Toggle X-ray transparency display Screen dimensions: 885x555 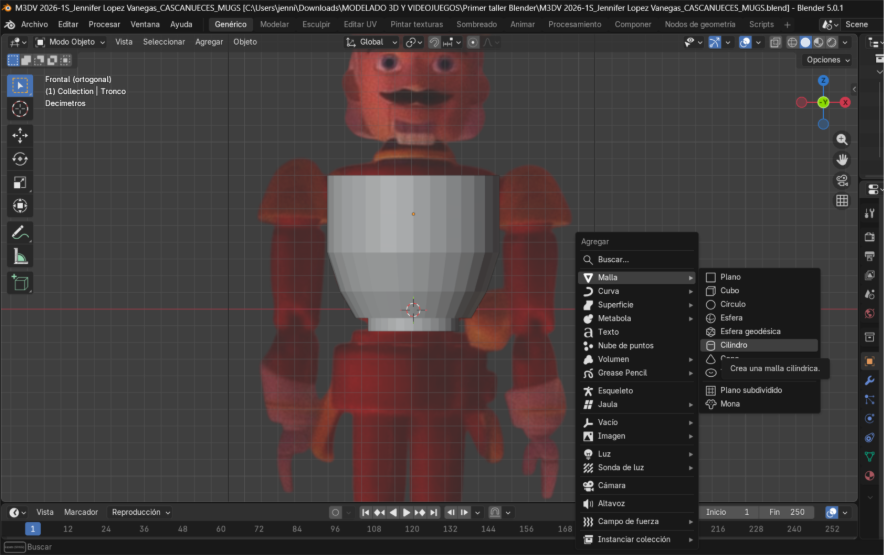(775, 42)
